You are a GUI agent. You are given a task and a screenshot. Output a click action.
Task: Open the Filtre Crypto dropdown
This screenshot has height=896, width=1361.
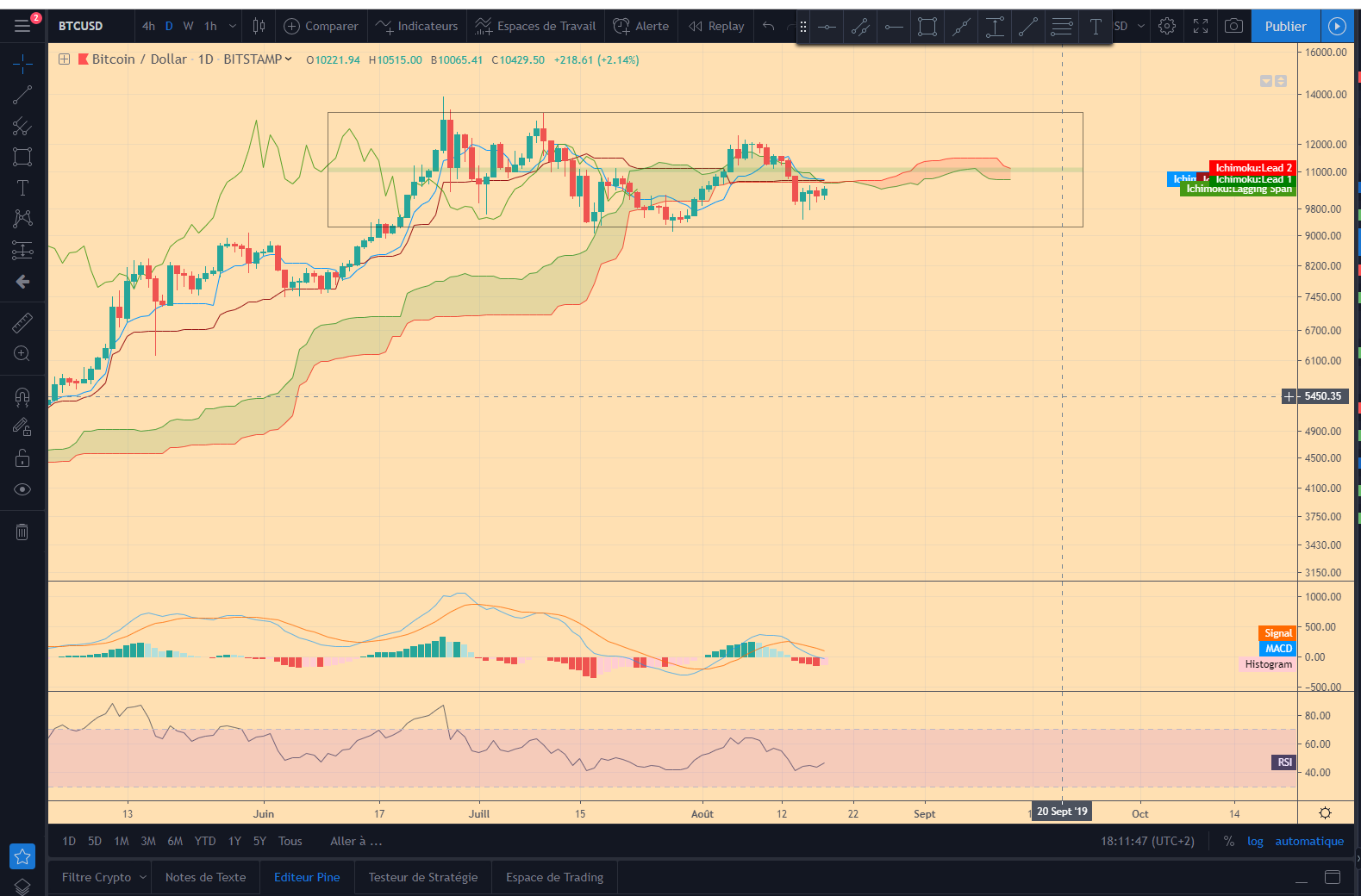click(x=103, y=877)
